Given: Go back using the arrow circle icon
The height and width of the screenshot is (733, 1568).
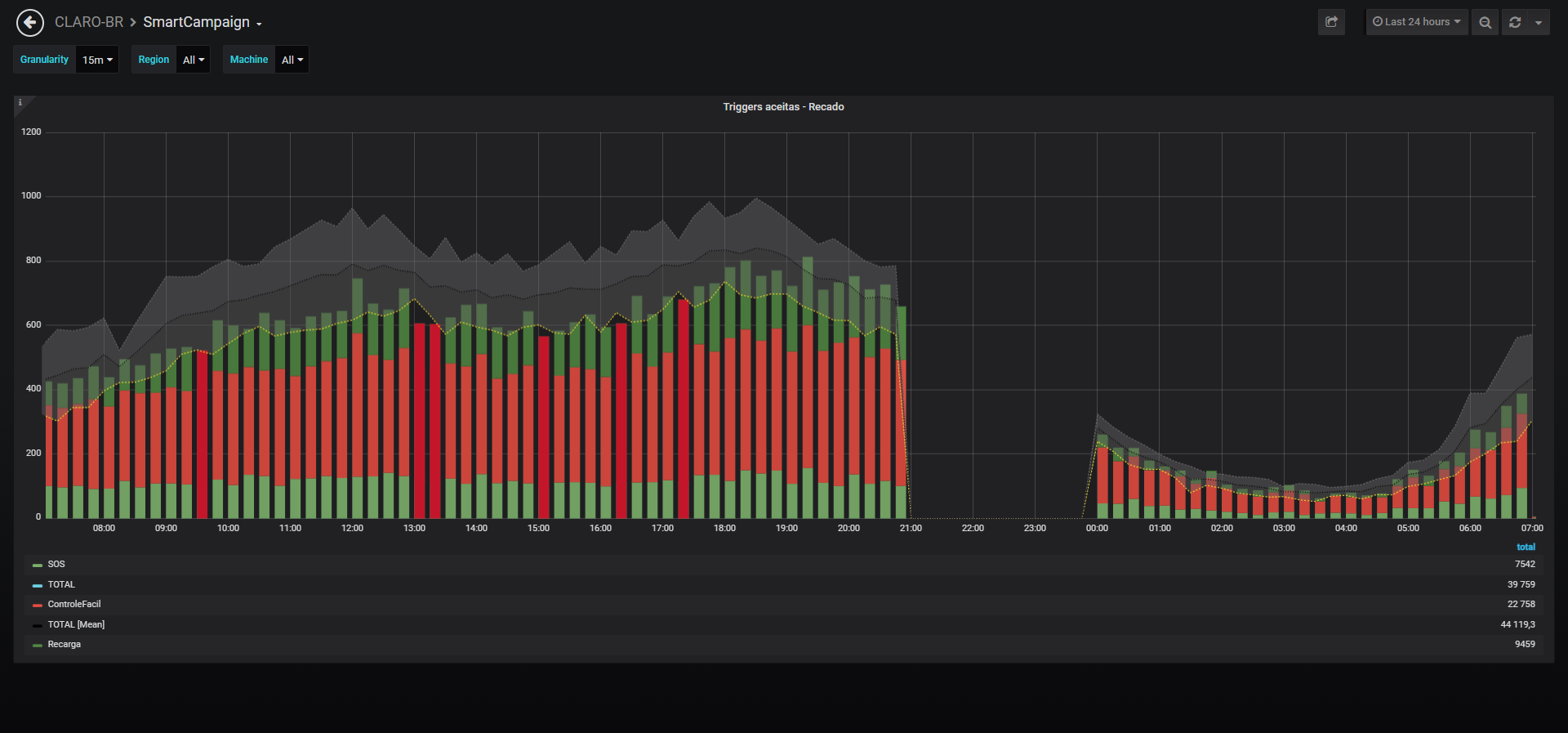Looking at the screenshot, I should [x=30, y=23].
